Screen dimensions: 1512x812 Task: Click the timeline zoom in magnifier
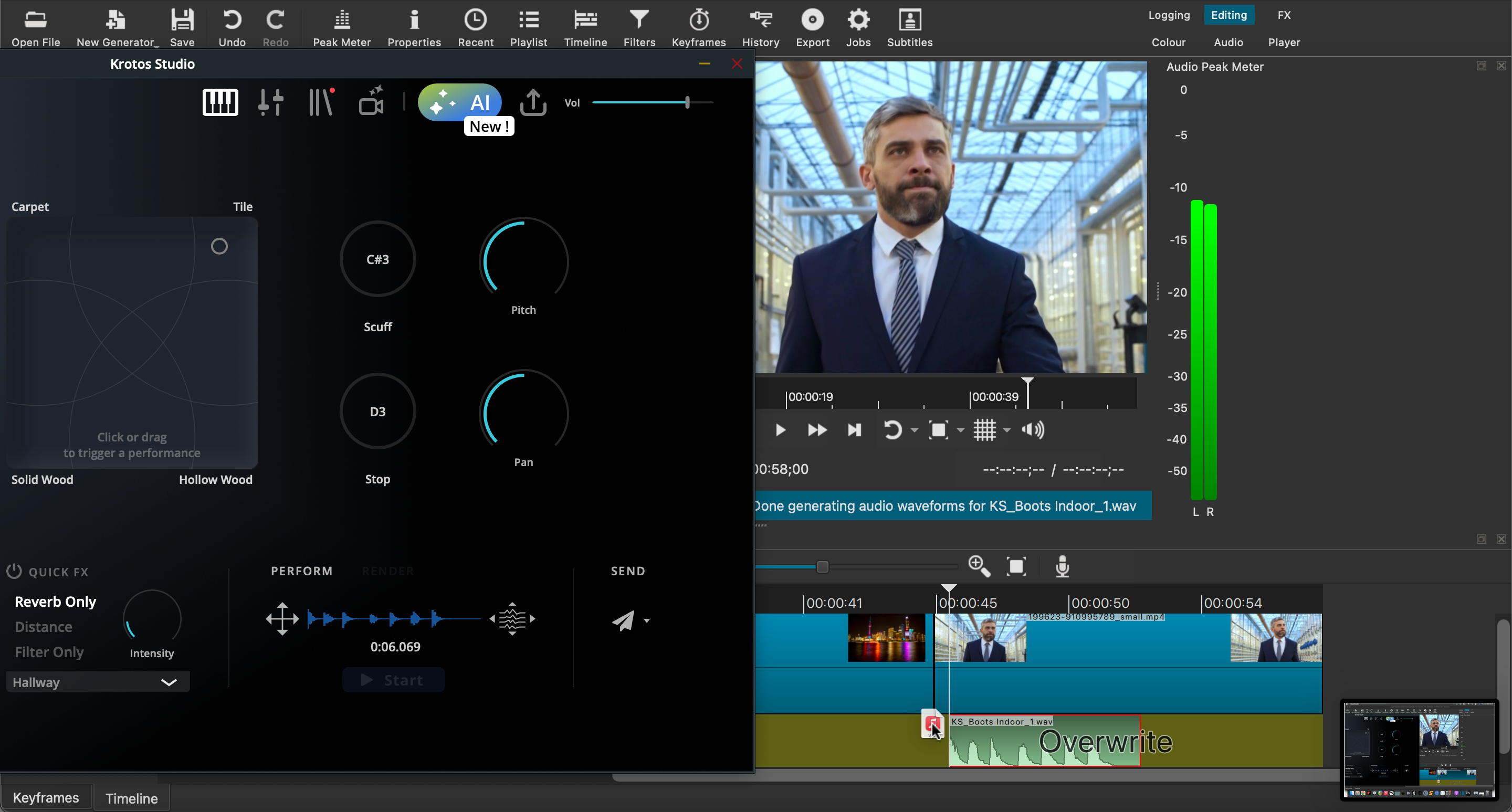(x=979, y=567)
